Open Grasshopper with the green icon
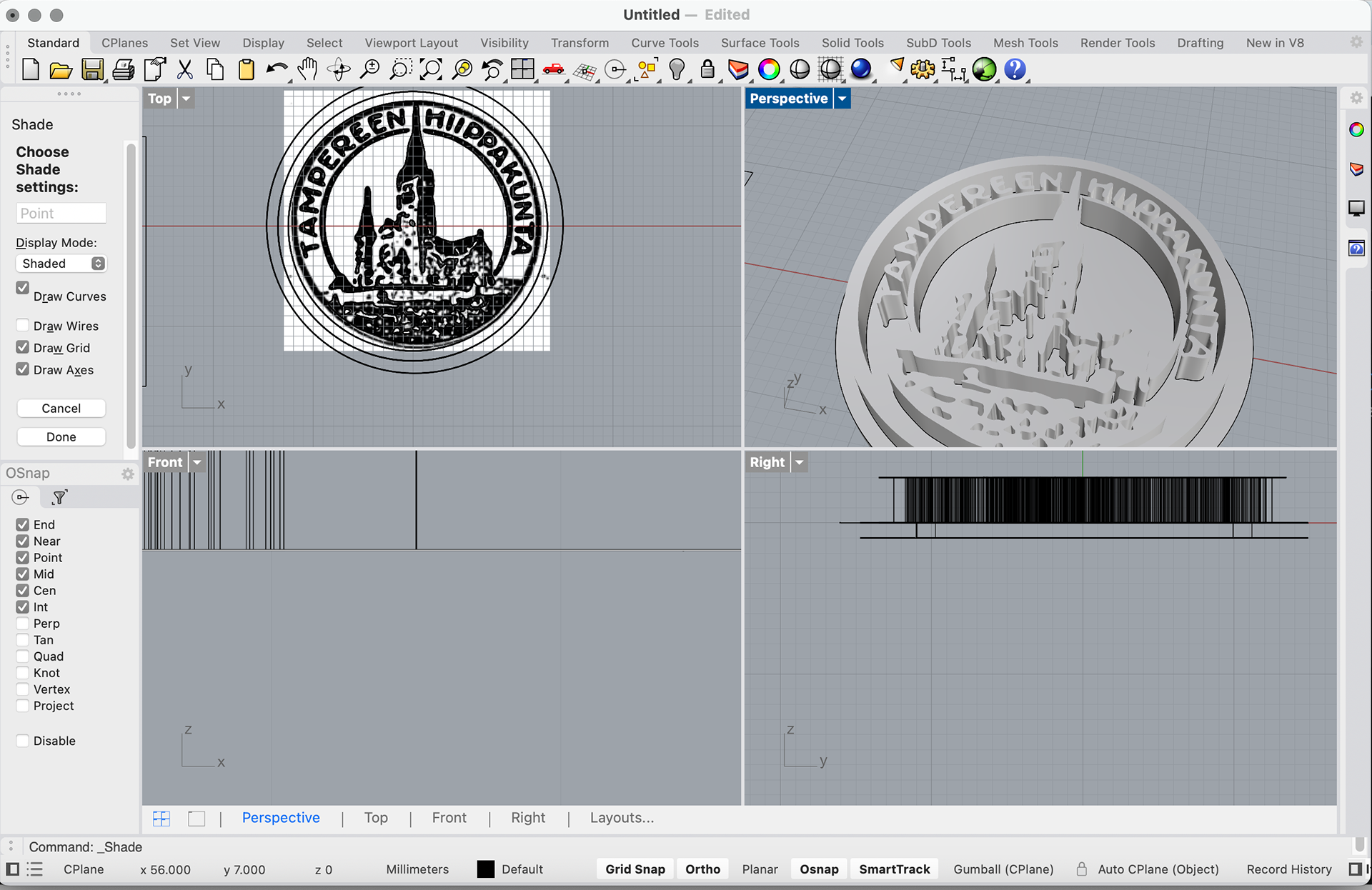 984,69
